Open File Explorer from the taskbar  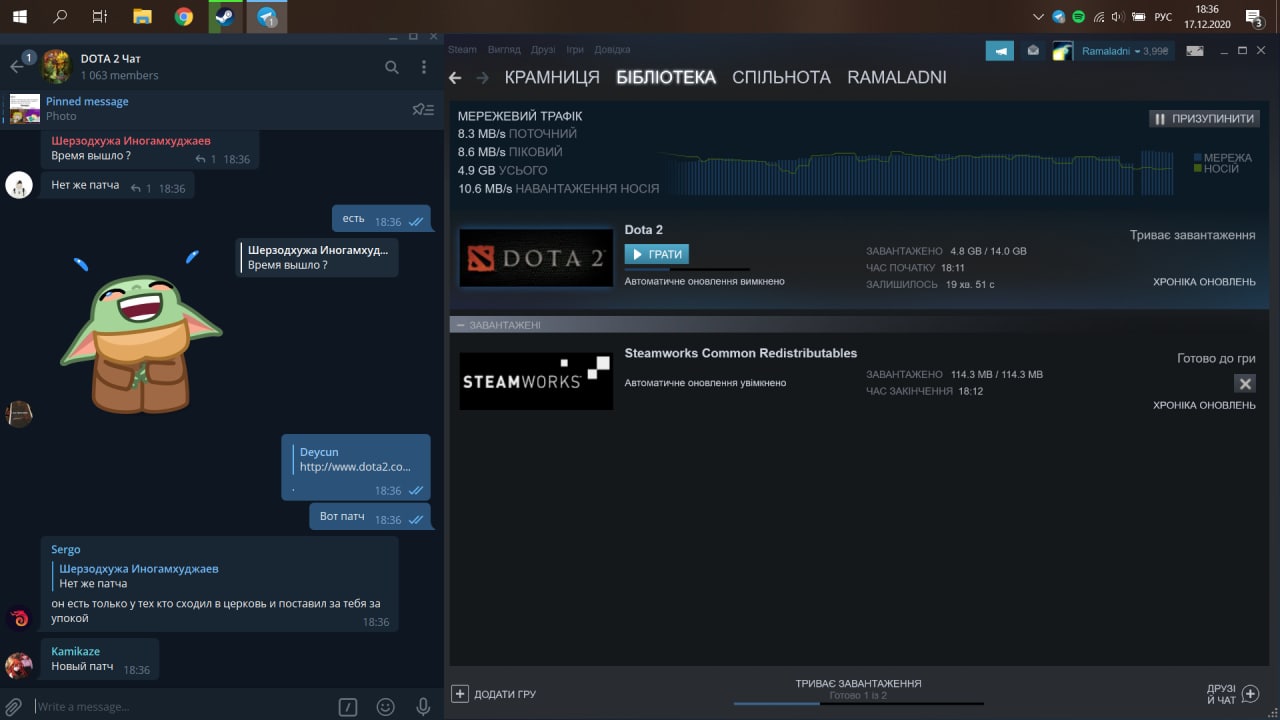[x=142, y=16]
